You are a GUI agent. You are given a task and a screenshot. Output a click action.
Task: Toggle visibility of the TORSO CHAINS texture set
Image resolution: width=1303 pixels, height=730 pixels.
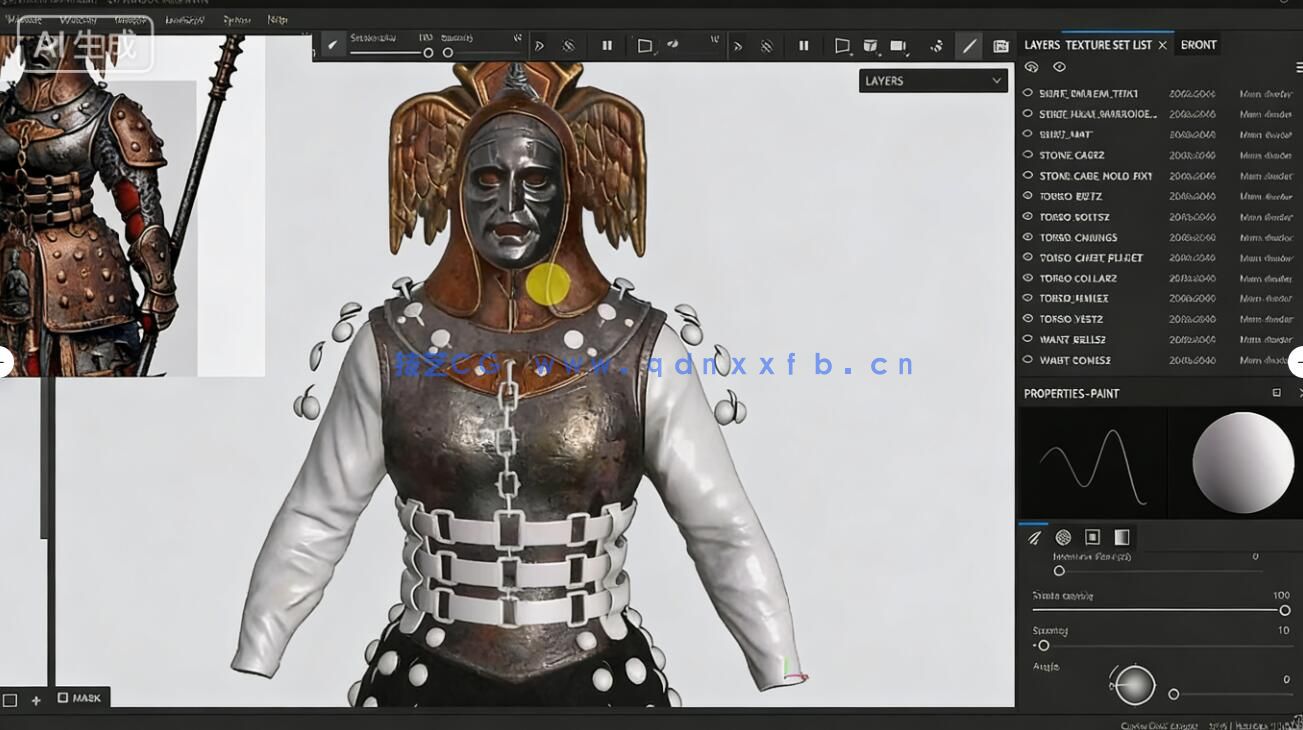point(1028,237)
